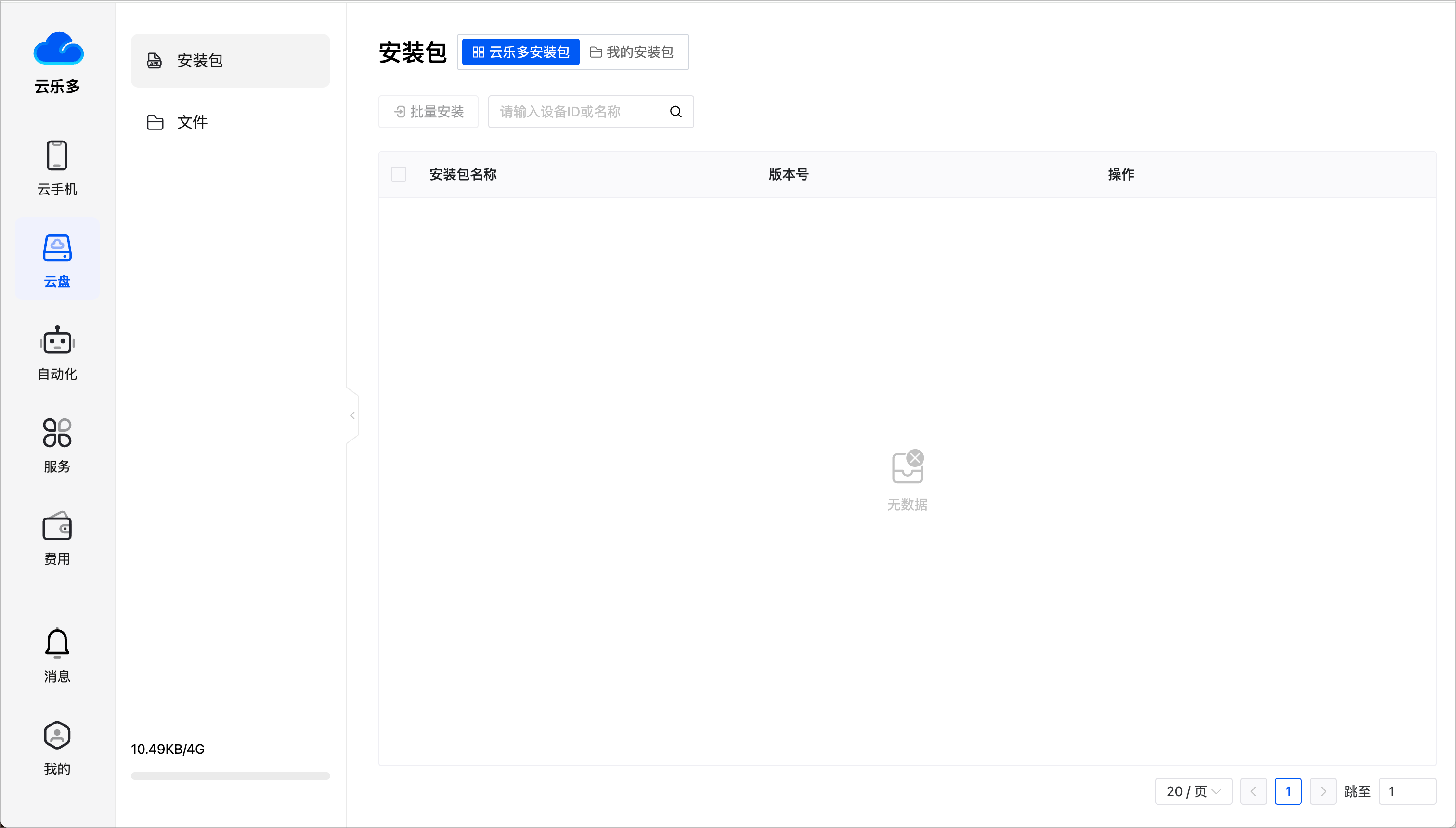Select the 云盘 cloud drive section
The height and width of the screenshot is (828, 1456).
click(x=57, y=260)
